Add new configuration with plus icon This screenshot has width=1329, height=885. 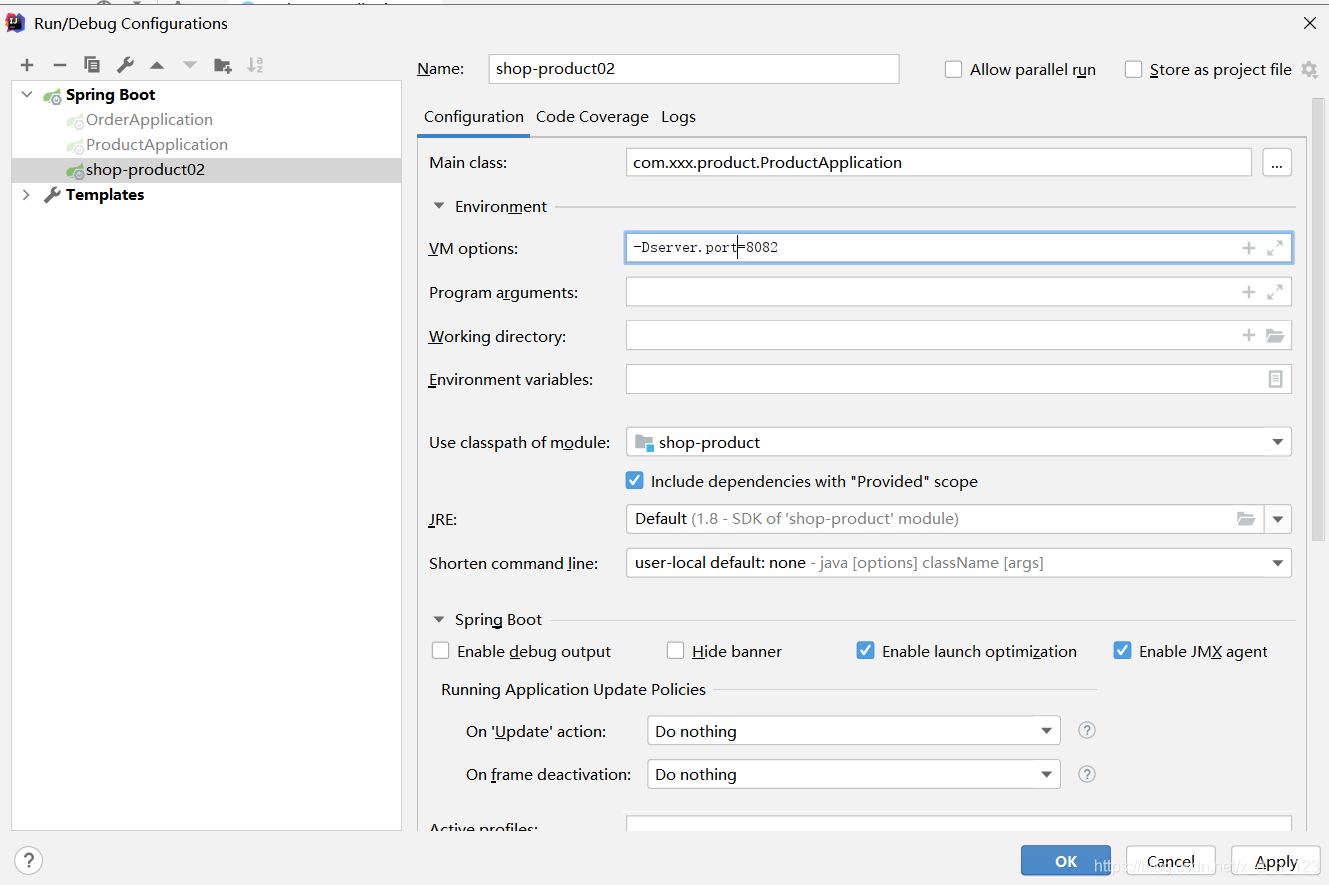pos(27,65)
